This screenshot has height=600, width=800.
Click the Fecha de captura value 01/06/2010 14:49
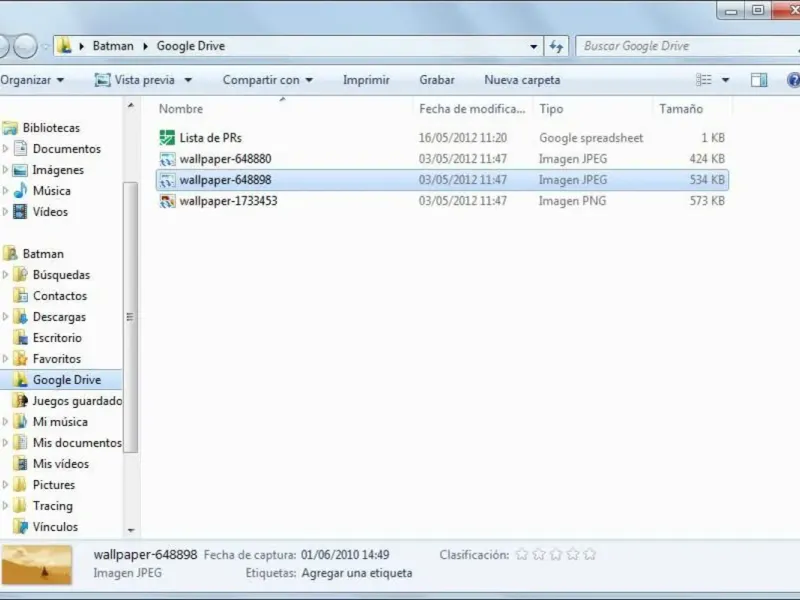click(x=345, y=555)
